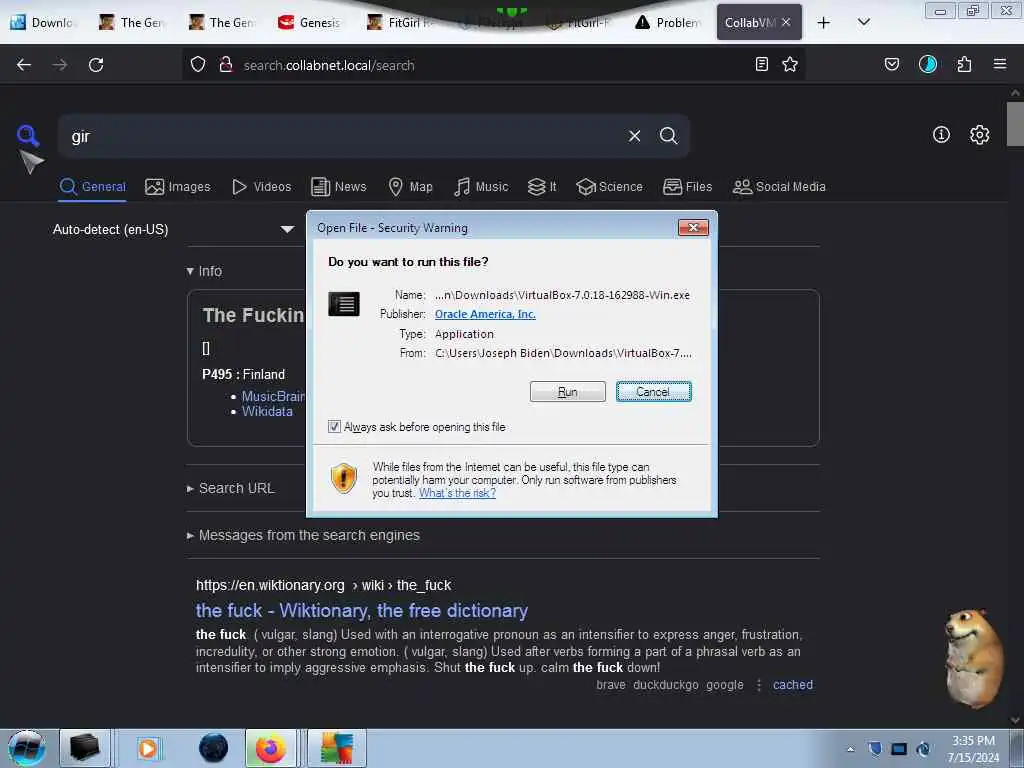Switch to the It search tab
Viewport: 1024px width, 768px height.
pyautogui.click(x=542, y=187)
